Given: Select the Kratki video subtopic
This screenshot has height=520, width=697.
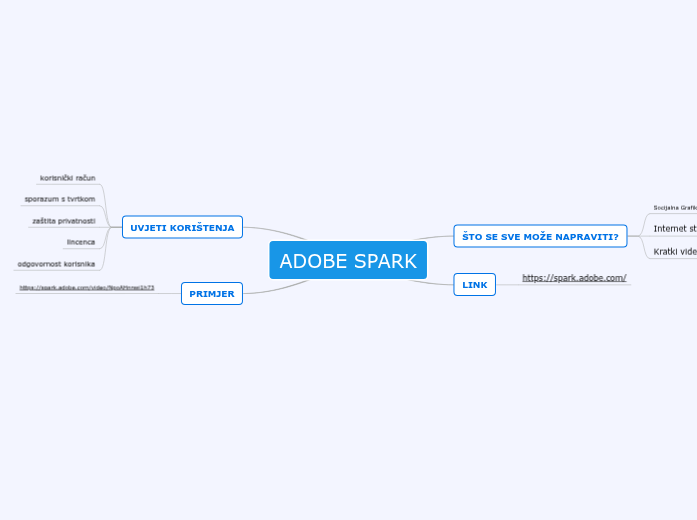Looking at the screenshot, I should tap(675, 252).
